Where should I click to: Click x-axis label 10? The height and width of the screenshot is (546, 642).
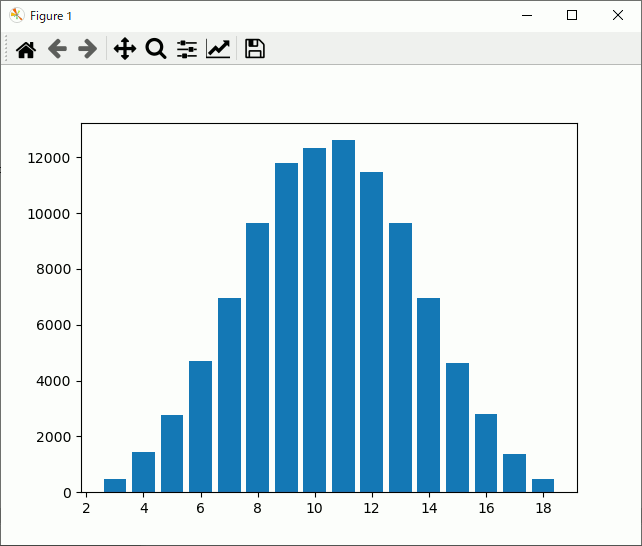pos(314,508)
